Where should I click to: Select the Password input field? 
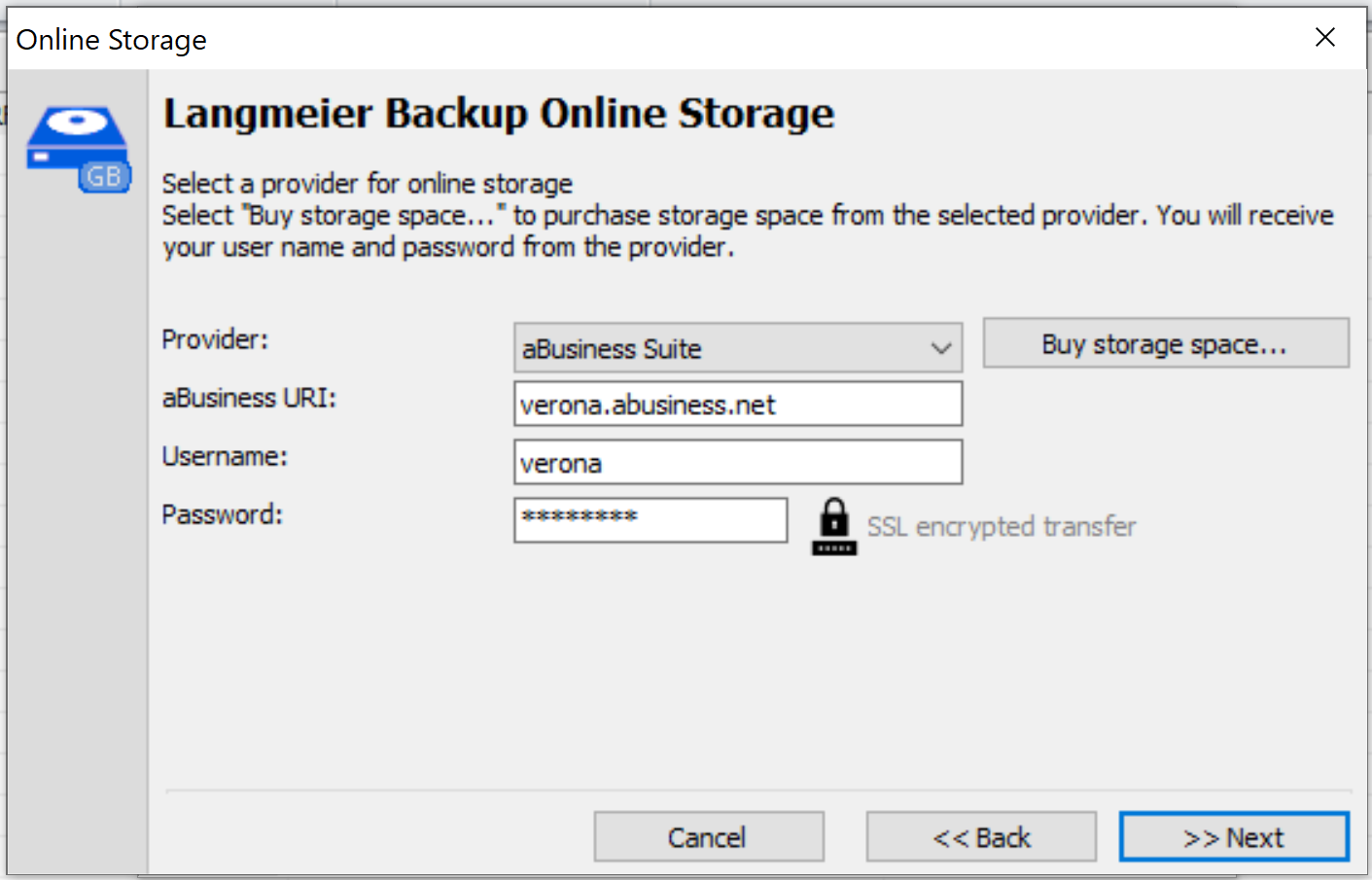click(x=651, y=520)
